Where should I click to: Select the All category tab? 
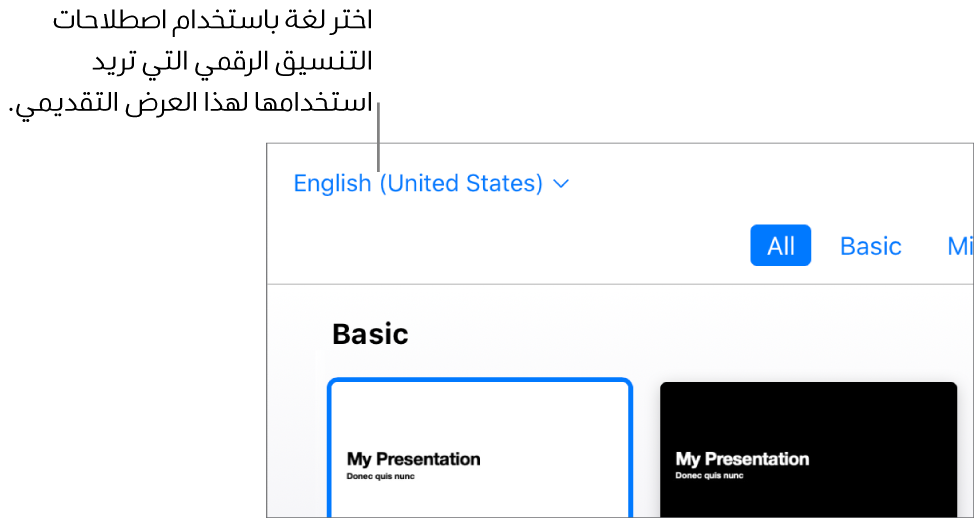780,246
